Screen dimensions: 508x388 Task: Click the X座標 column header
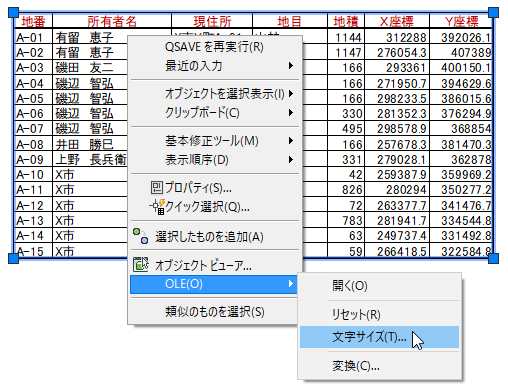pyautogui.click(x=397, y=21)
